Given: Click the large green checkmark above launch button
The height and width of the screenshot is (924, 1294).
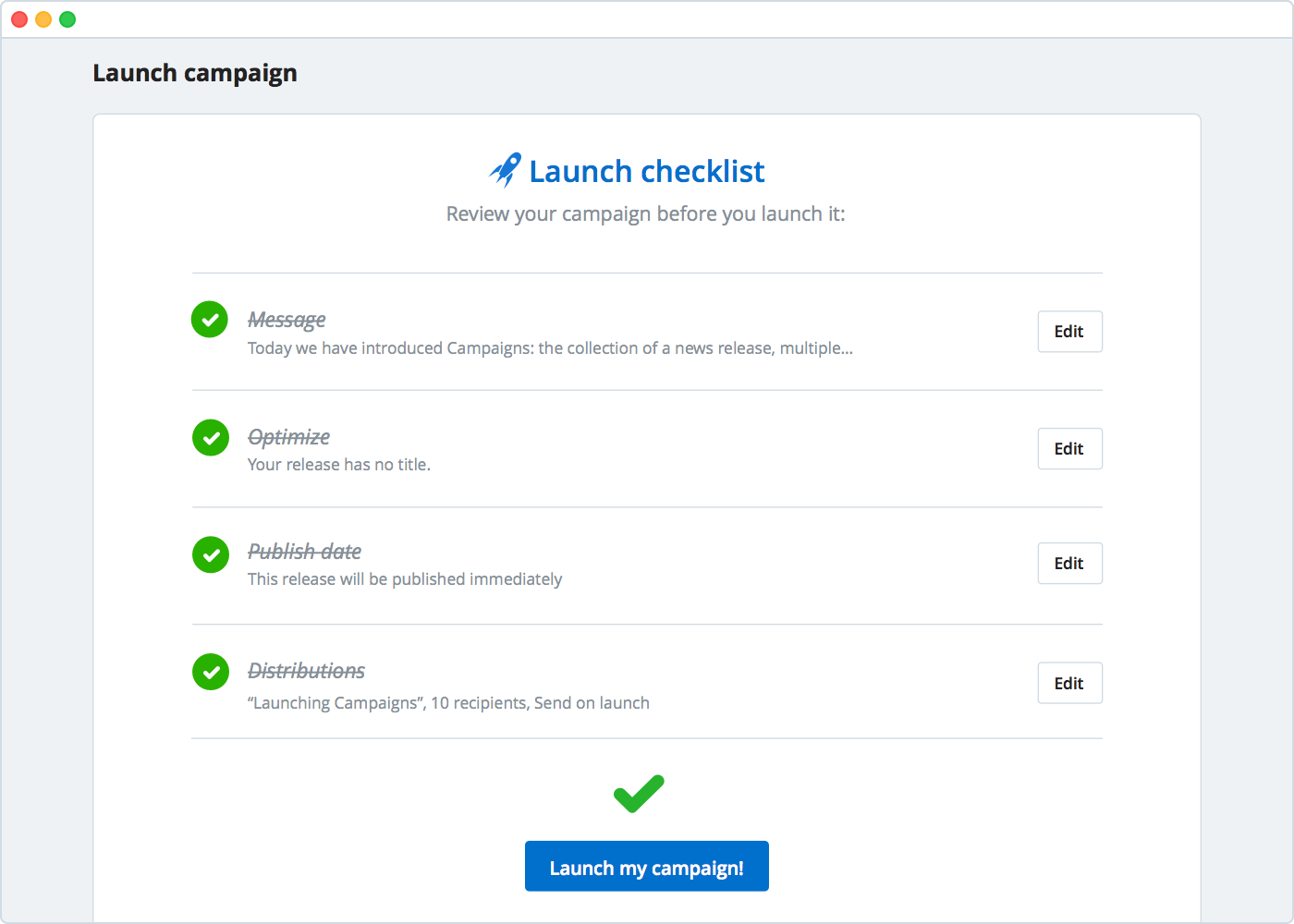Looking at the screenshot, I should coord(639,794).
